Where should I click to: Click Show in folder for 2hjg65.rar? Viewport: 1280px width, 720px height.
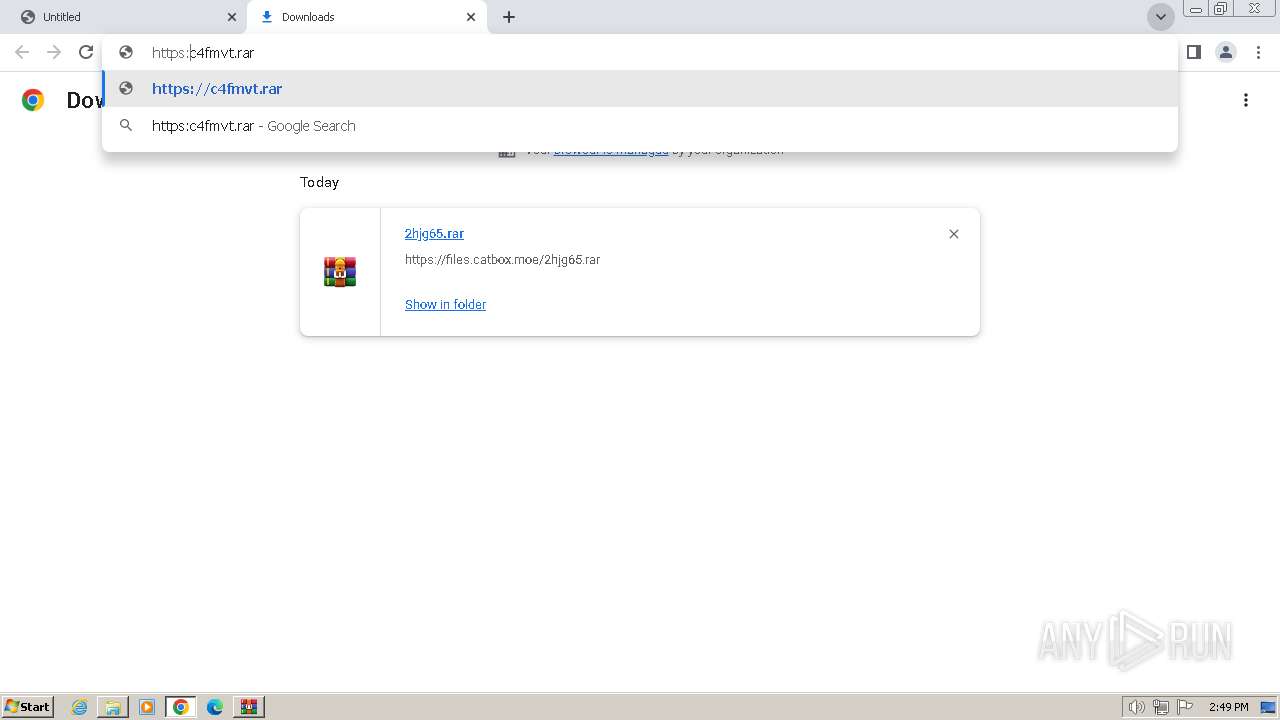[445, 304]
